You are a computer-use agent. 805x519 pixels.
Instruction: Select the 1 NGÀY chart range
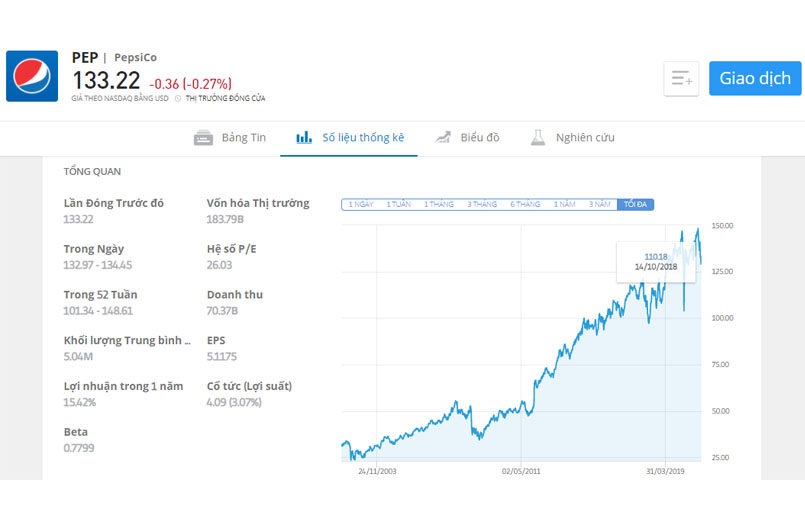pyautogui.click(x=361, y=204)
